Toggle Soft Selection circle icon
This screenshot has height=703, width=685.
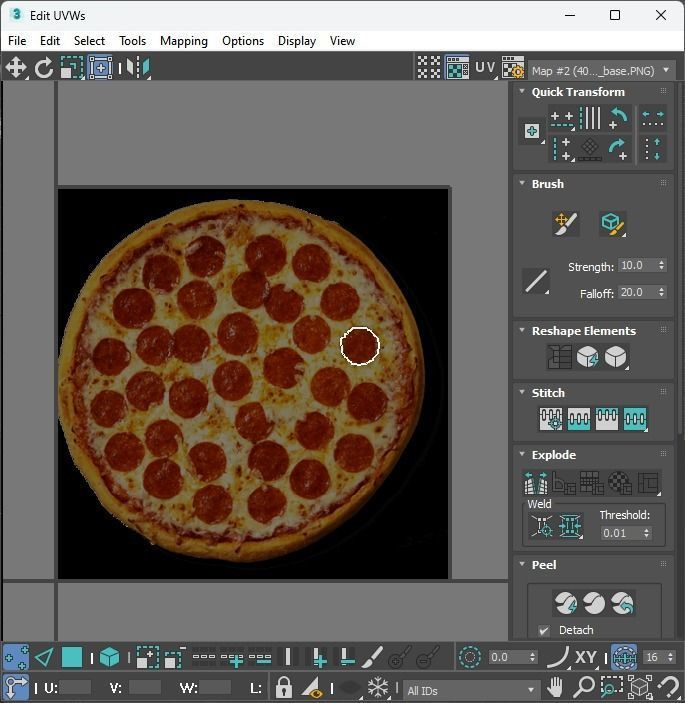pos(470,657)
